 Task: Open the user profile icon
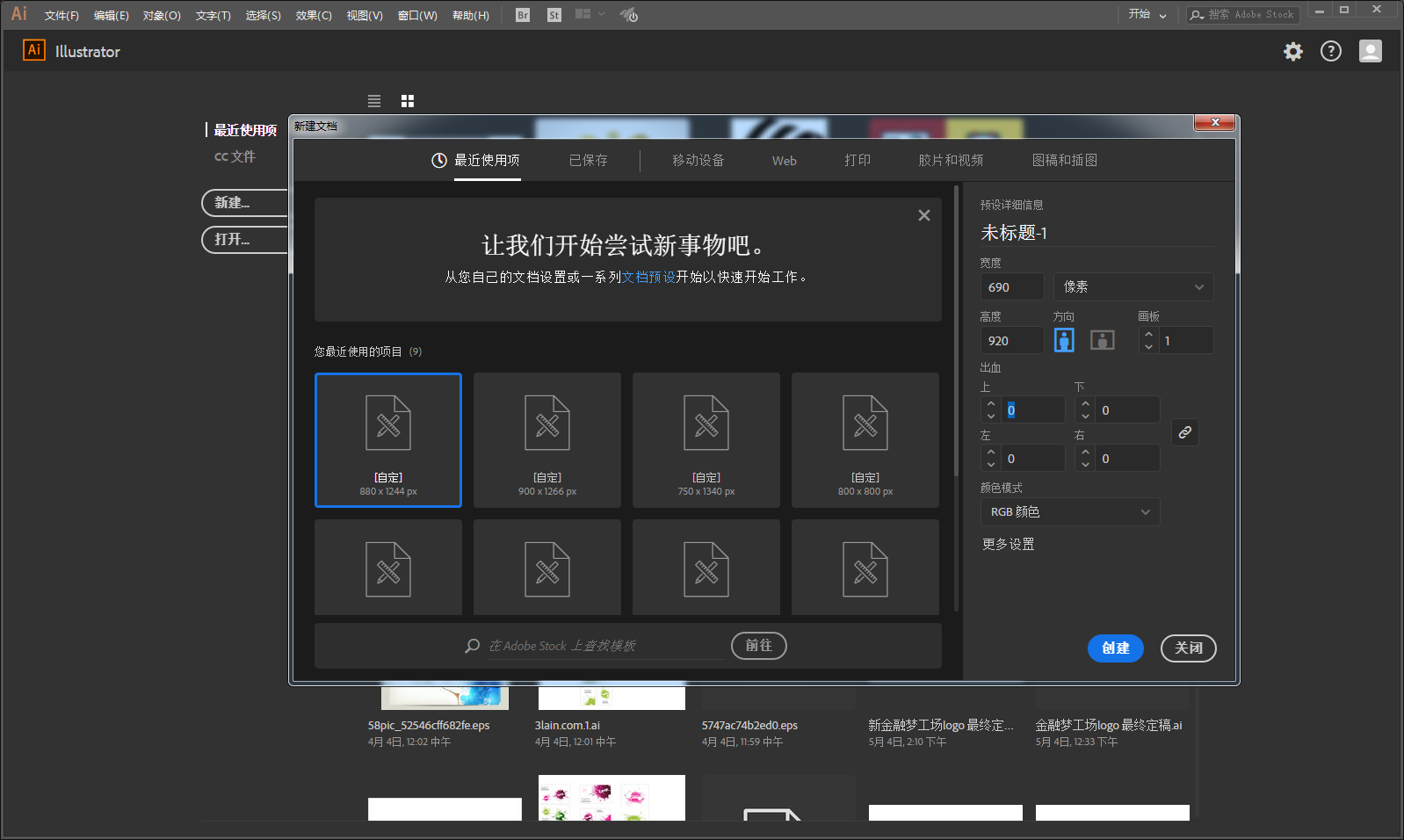click(x=1371, y=51)
